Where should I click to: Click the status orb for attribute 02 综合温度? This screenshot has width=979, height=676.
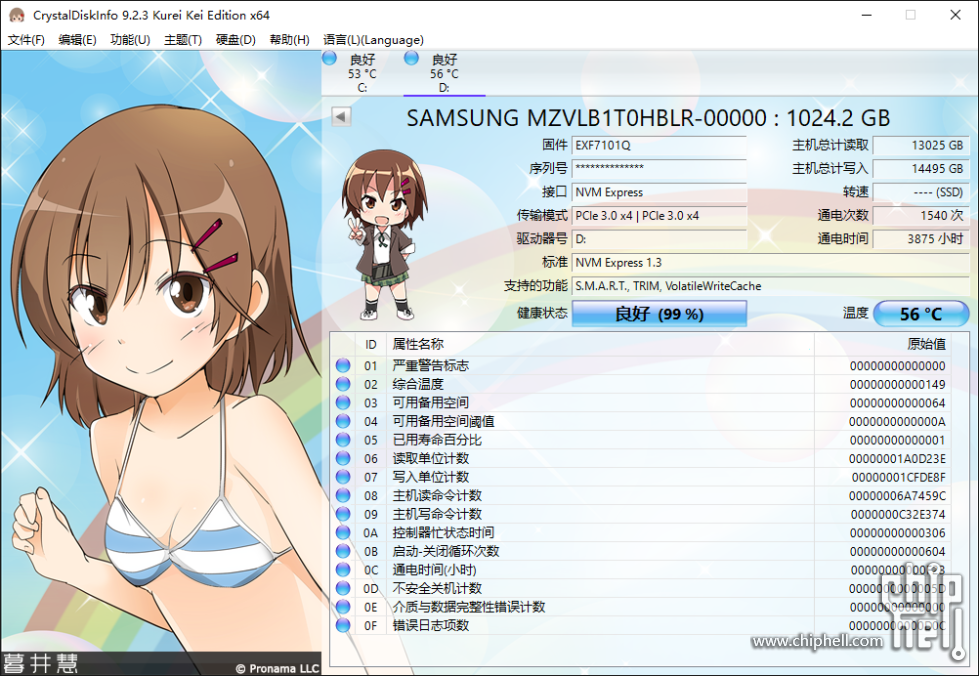click(x=343, y=384)
